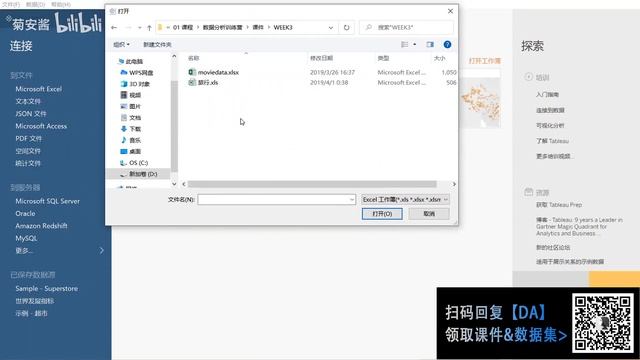Sort files by 类型 column header
The width and height of the screenshot is (640, 360).
pyautogui.click(x=383, y=58)
